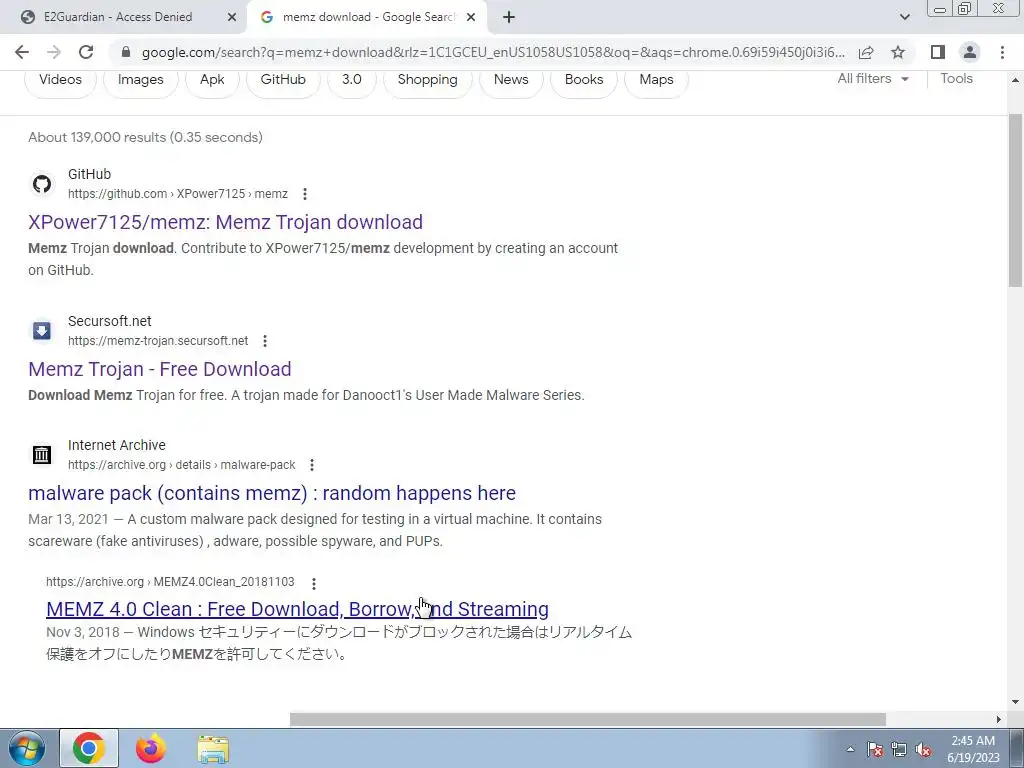
Task: Open the tab search chevron
Action: click(x=904, y=17)
